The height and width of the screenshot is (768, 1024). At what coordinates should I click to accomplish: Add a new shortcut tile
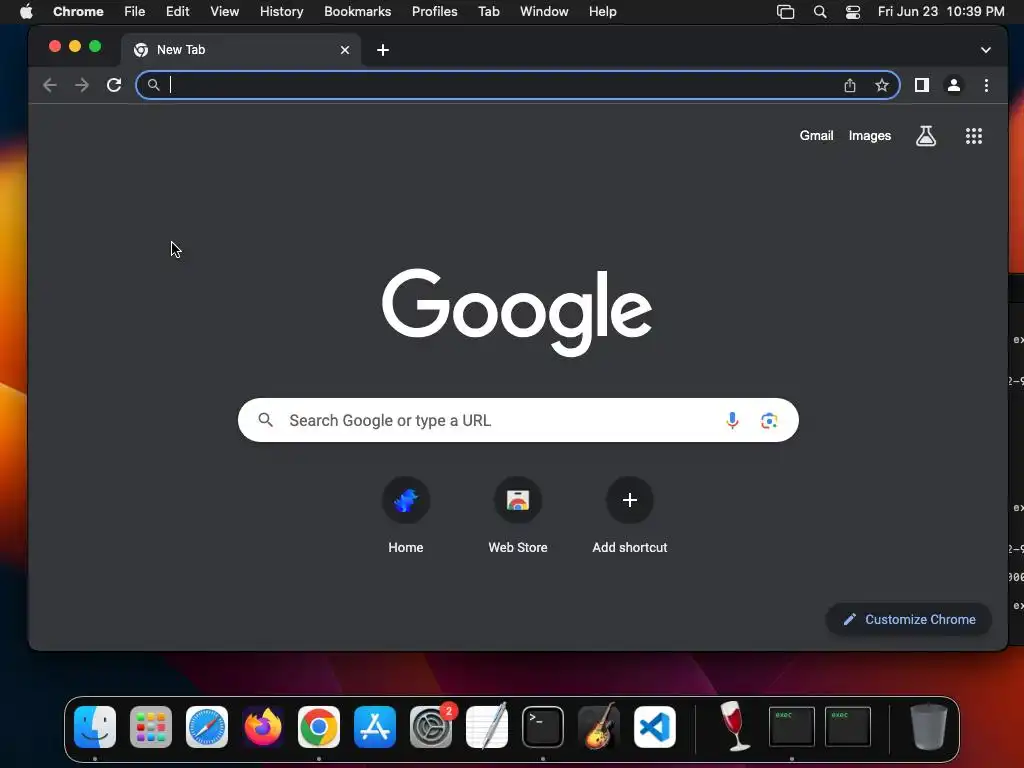coord(630,516)
